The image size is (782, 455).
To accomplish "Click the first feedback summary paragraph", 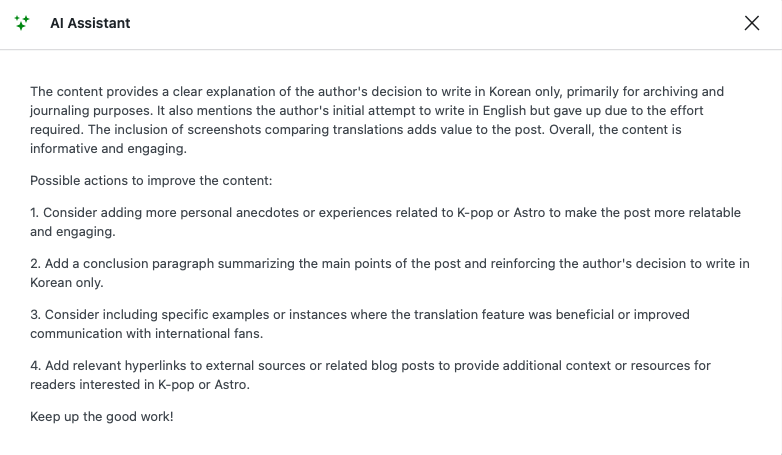I will pyautogui.click(x=377, y=120).
